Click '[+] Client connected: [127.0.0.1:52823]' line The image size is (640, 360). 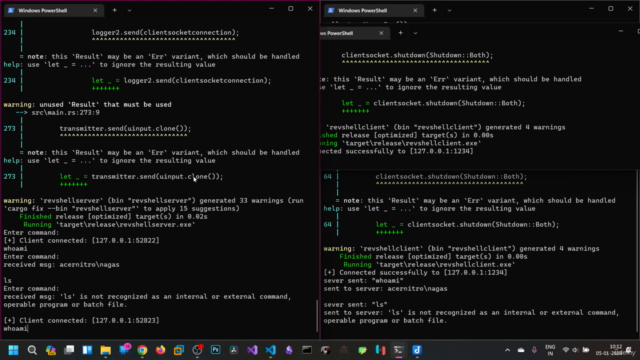pyautogui.click(x=81, y=320)
